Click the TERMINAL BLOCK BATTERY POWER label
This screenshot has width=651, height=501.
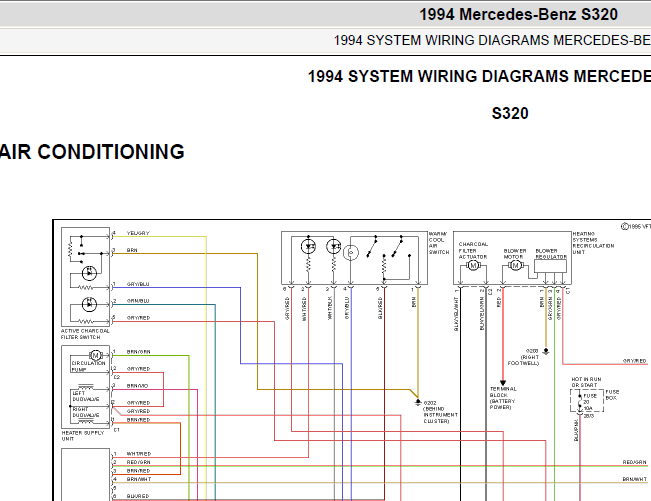(503, 398)
